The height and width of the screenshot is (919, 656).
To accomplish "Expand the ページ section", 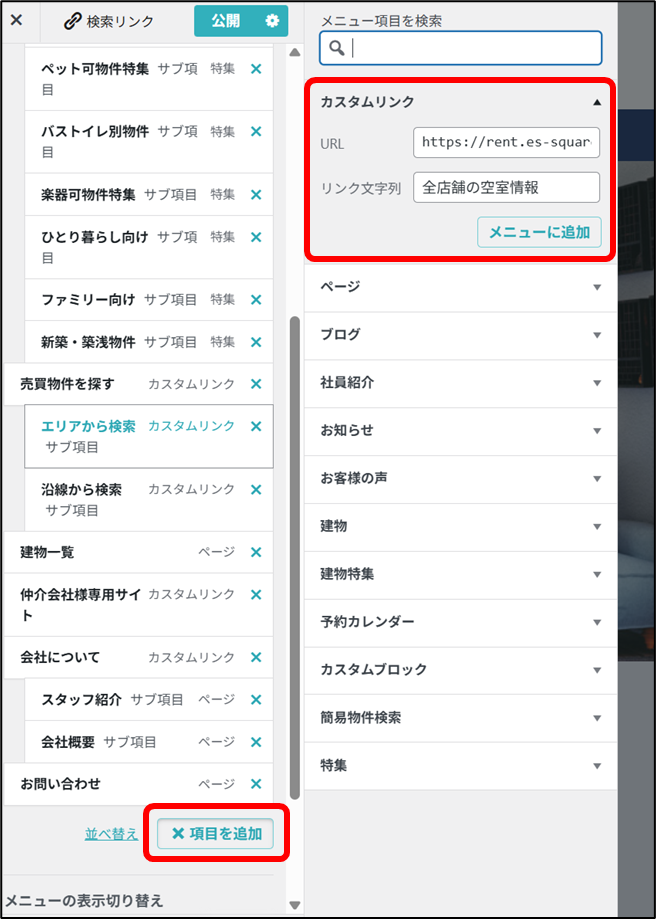I will click(597, 287).
